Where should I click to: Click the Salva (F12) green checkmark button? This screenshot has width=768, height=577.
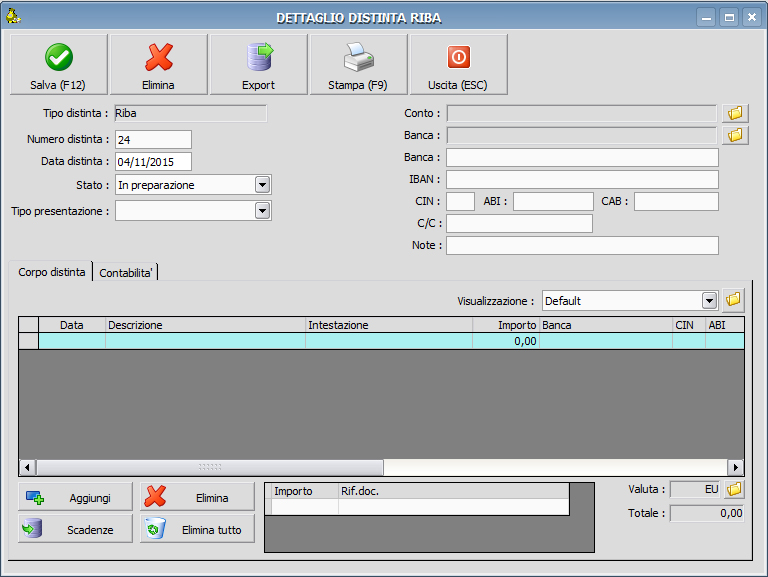(59, 64)
